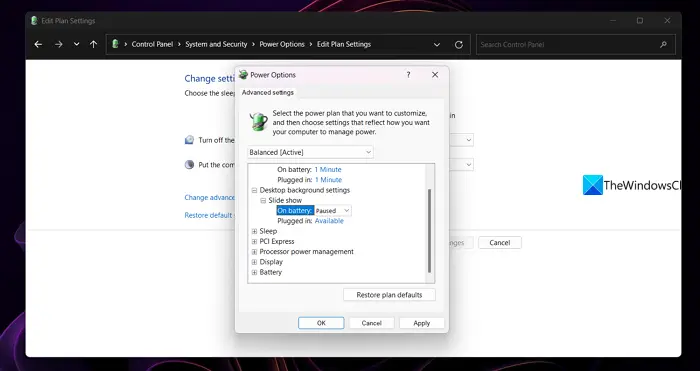Open System and Security breadcrumb
The height and width of the screenshot is (371, 700).
pos(216,44)
